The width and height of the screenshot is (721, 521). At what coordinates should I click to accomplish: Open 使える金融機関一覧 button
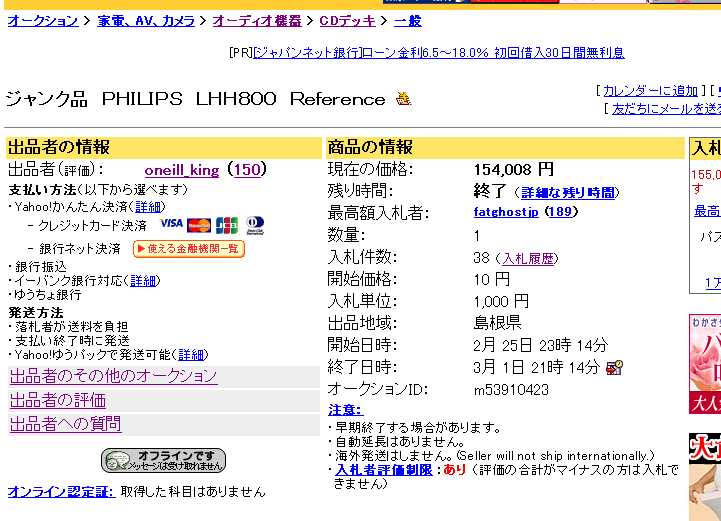[x=189, y=249]
